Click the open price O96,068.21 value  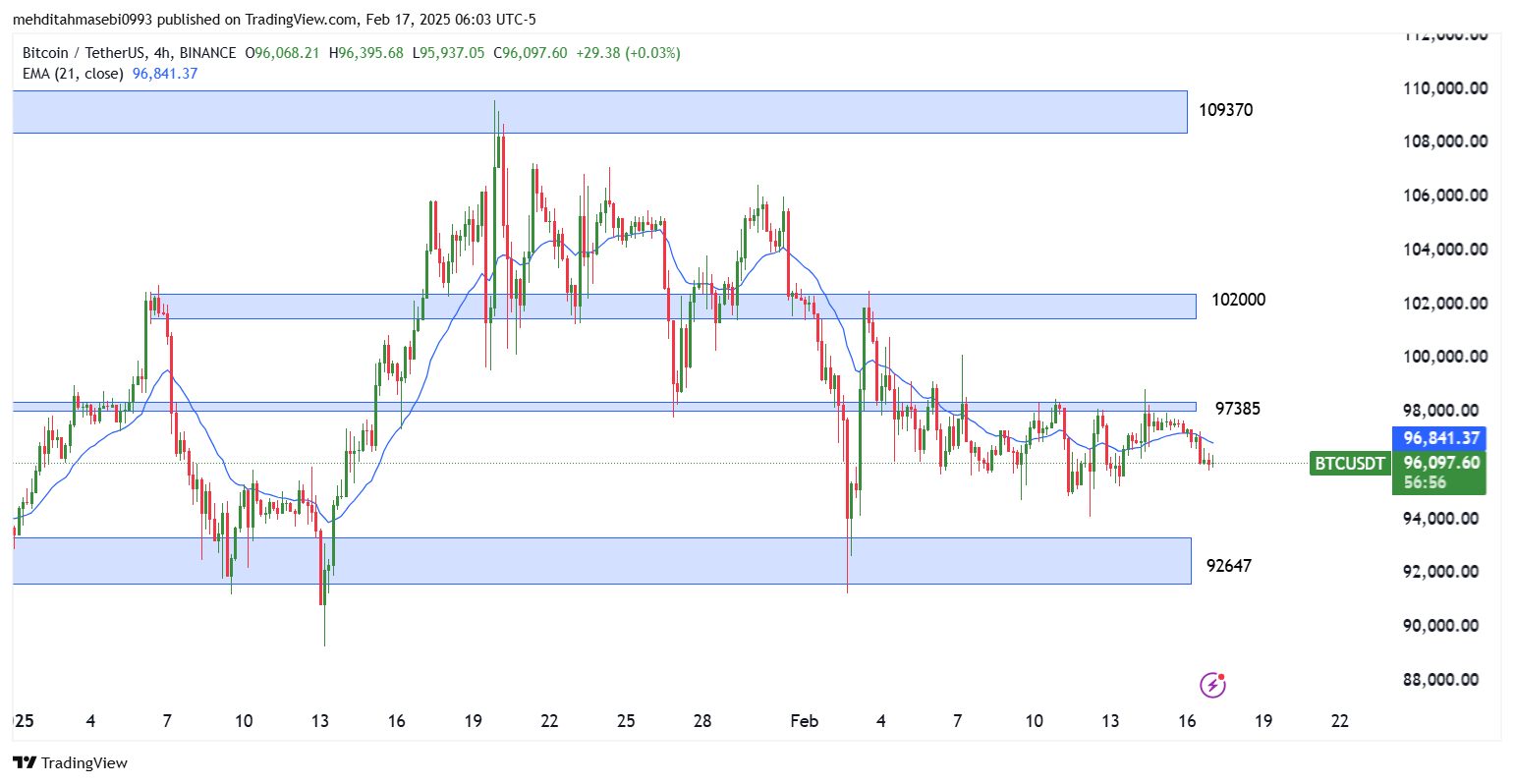tap(282, 53)
